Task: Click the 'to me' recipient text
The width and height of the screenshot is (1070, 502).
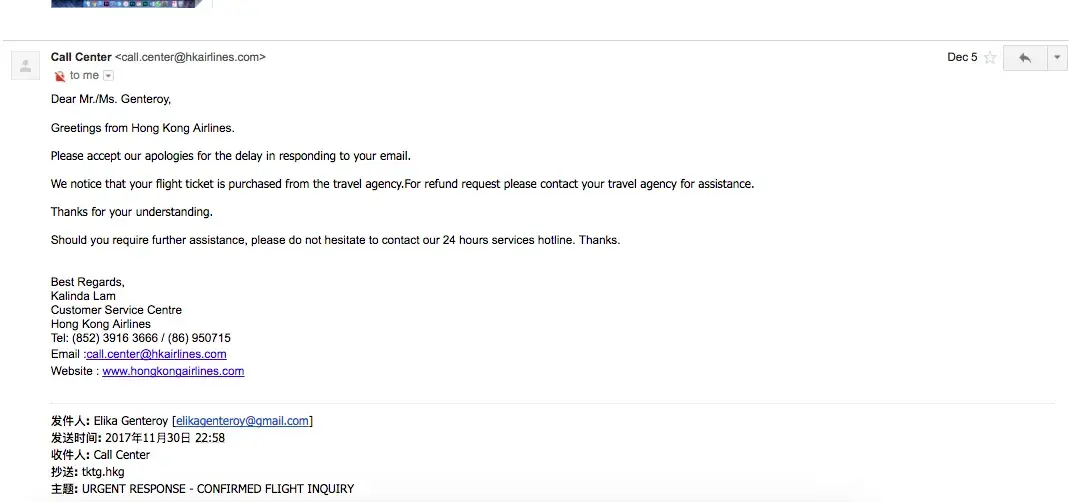Action: click(84, 76)
